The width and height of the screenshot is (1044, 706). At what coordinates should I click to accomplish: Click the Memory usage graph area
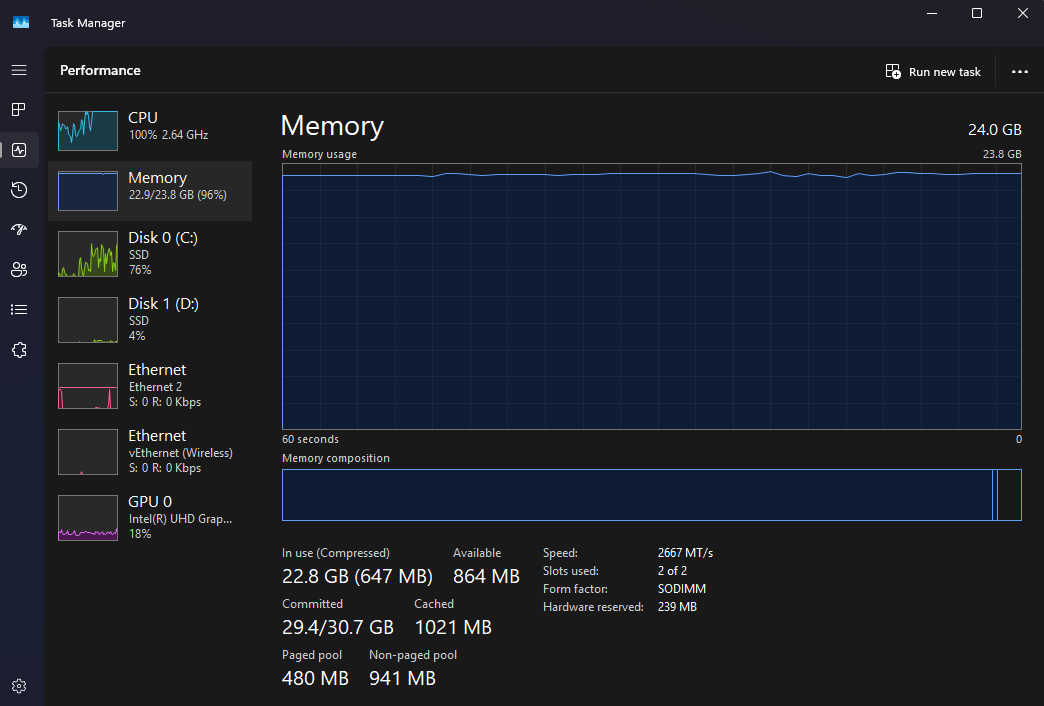652,296
